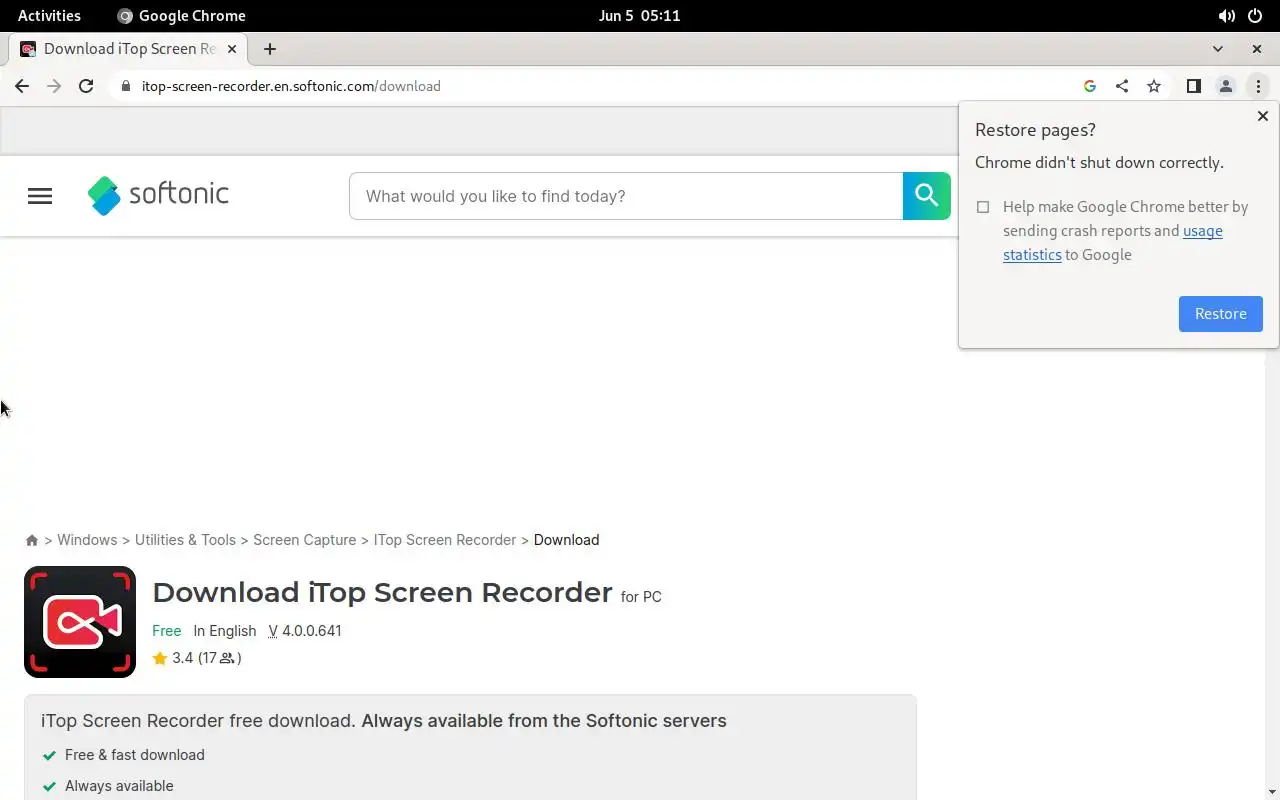
Task: Click the iTop Screen Recorder app icon
Action: tap(80, 622)
